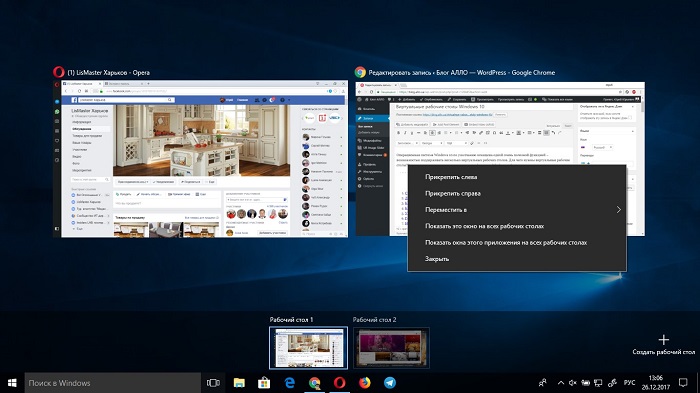The image size is (700, 393).
Task: Open the 'Переместить в' submenu
Action: click(x=517, y=210)
